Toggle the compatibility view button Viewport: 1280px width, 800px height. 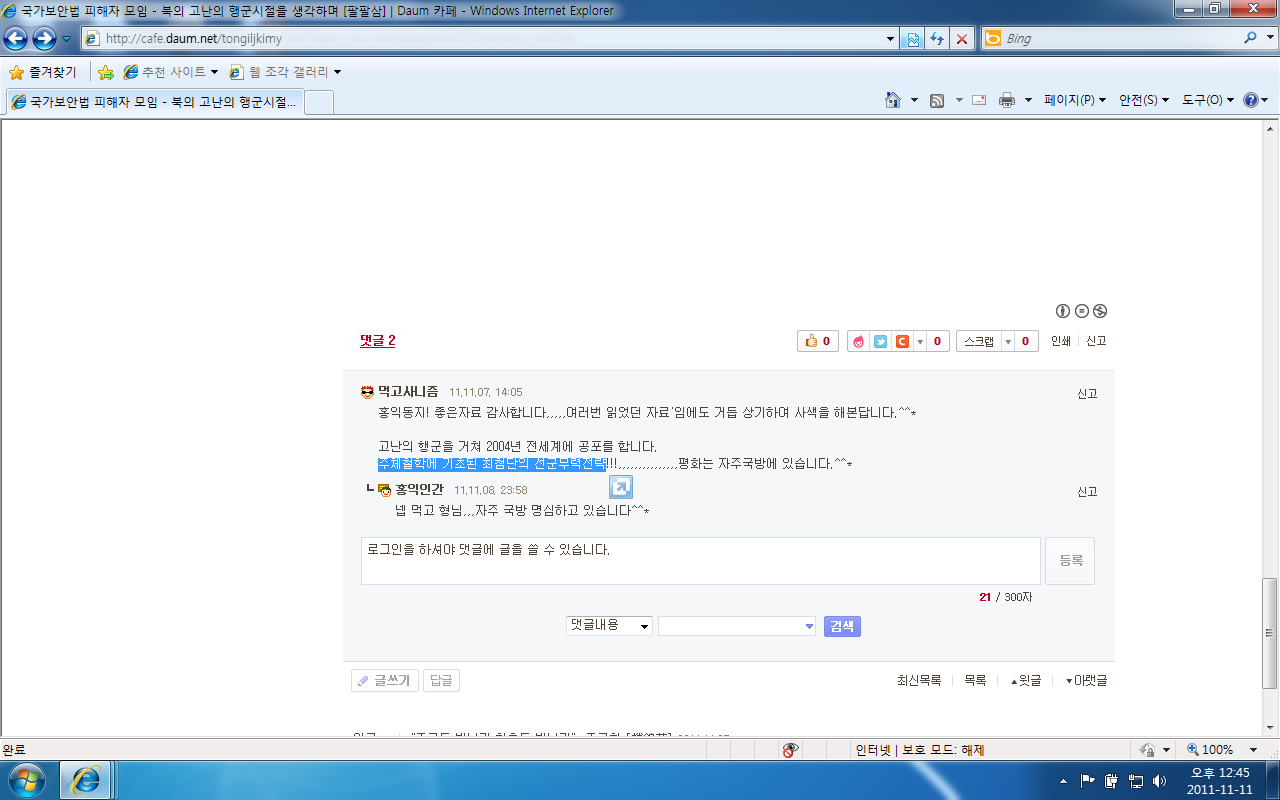pos(912,39)
